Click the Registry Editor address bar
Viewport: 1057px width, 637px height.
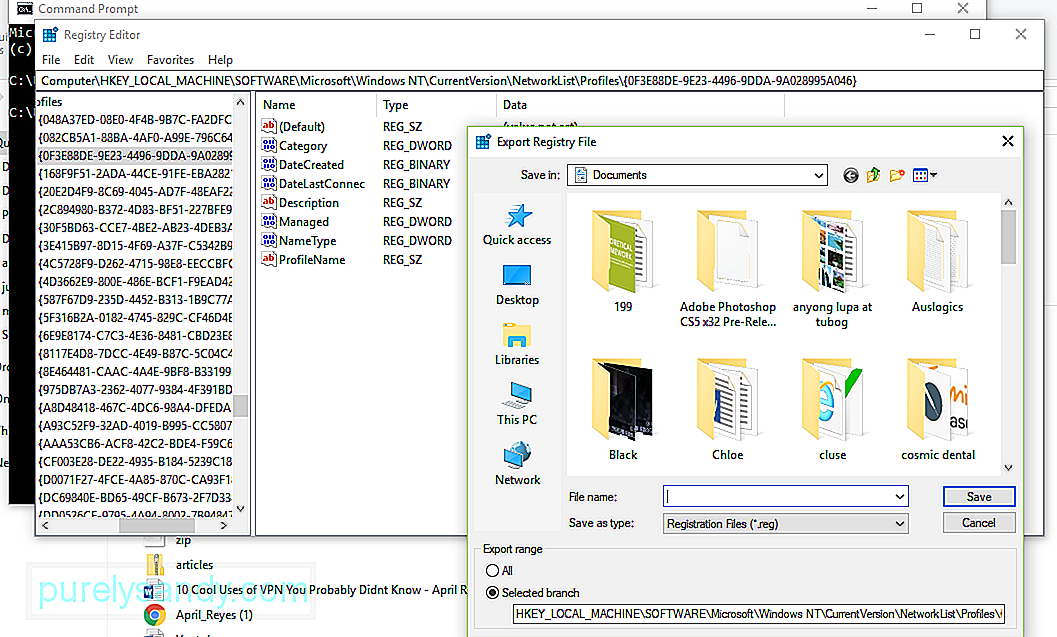pyautogui.click(x=539, y=81)
